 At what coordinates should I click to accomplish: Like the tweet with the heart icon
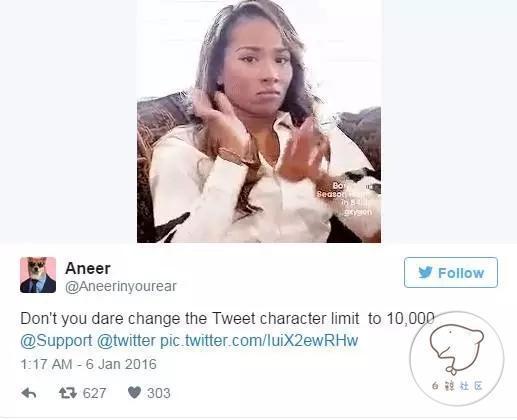tap(134, 393)
